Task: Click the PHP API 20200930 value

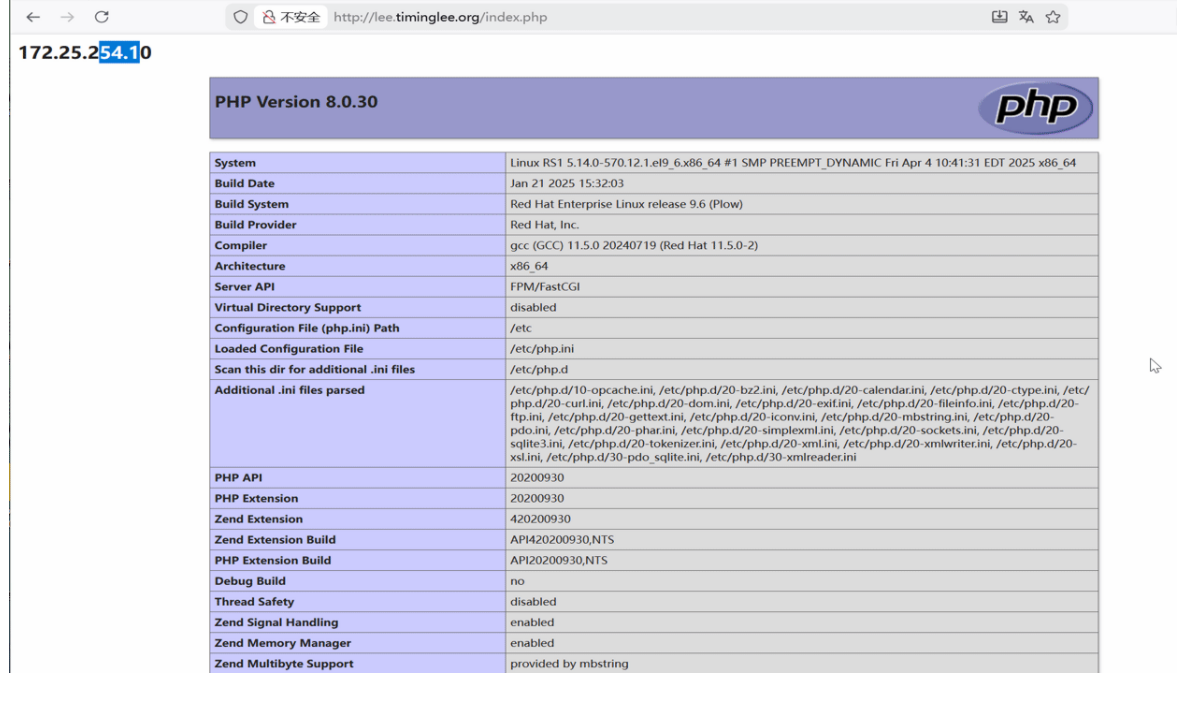Action: coord(537,477)
